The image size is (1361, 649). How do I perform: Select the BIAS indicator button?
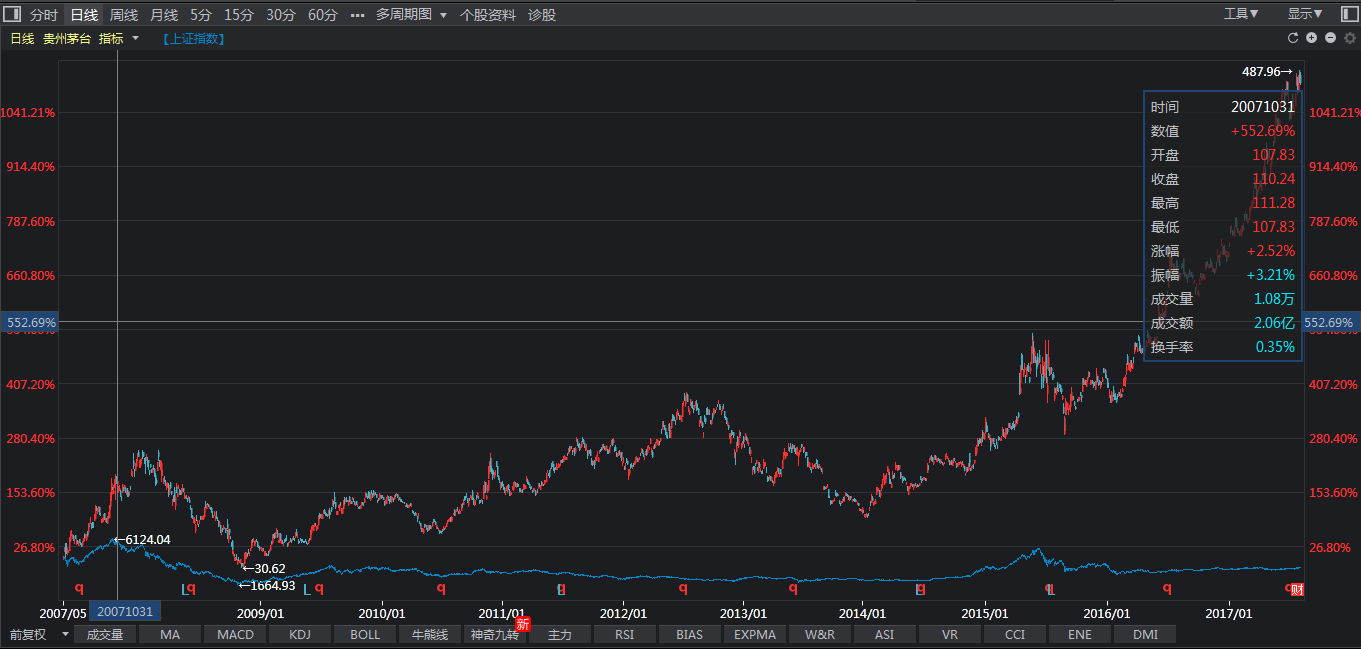point(690,634)
